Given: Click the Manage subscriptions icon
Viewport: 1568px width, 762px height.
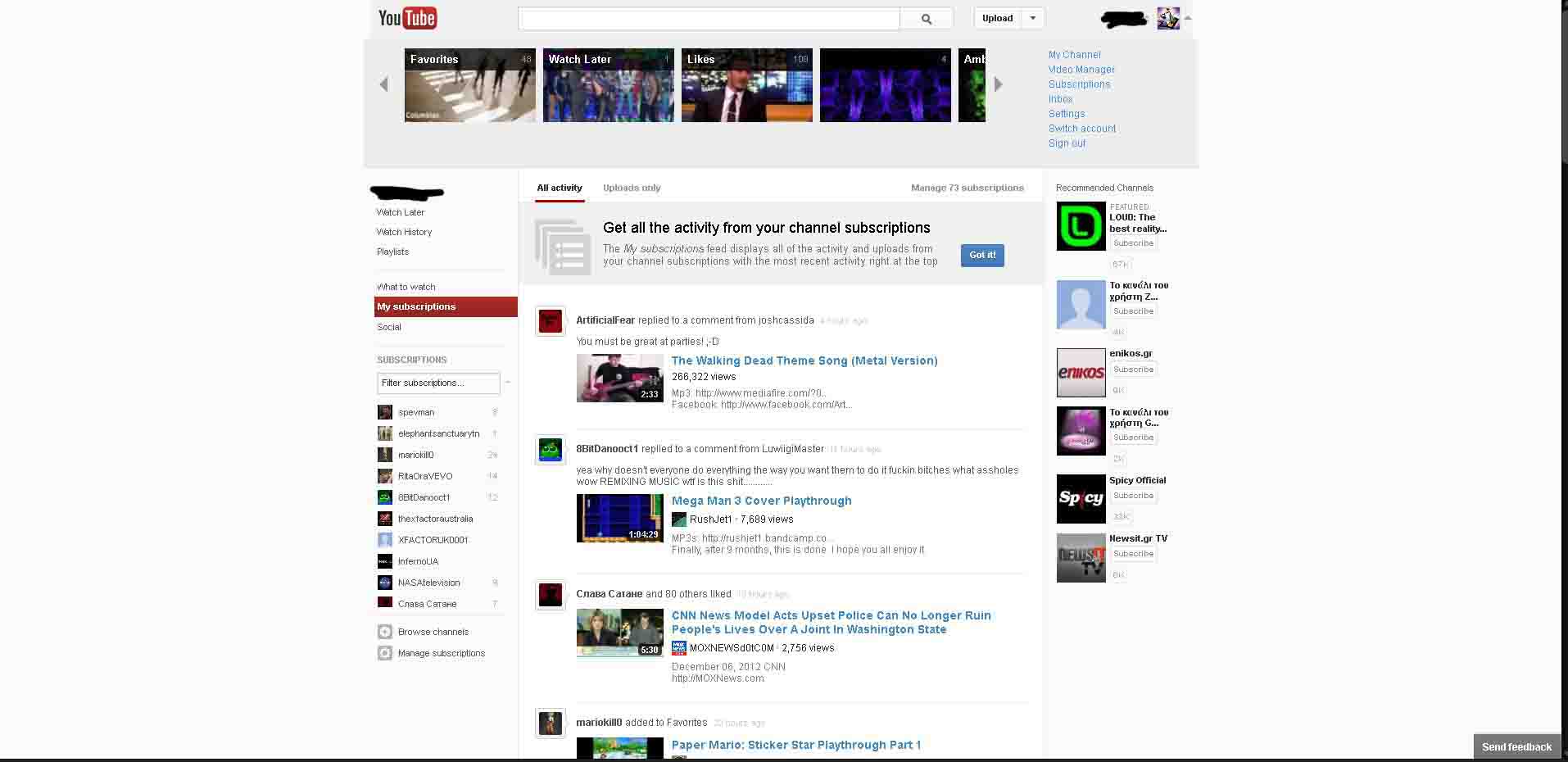Looking at the screenshot, I should (x=385, y=653).
